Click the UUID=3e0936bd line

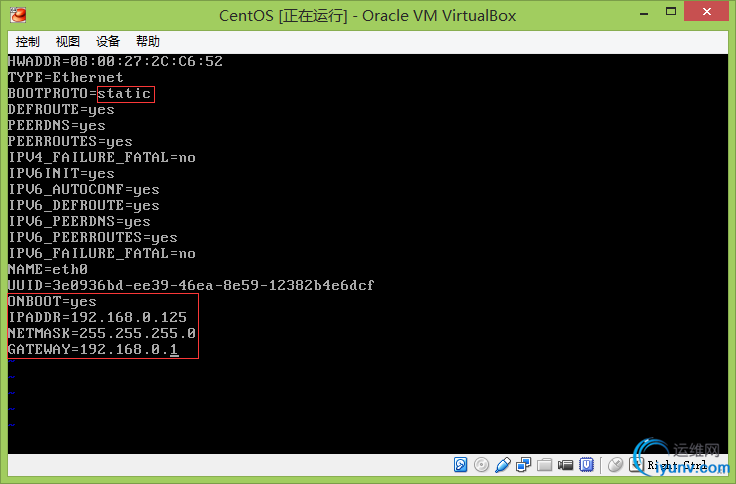tap(191, 285)
